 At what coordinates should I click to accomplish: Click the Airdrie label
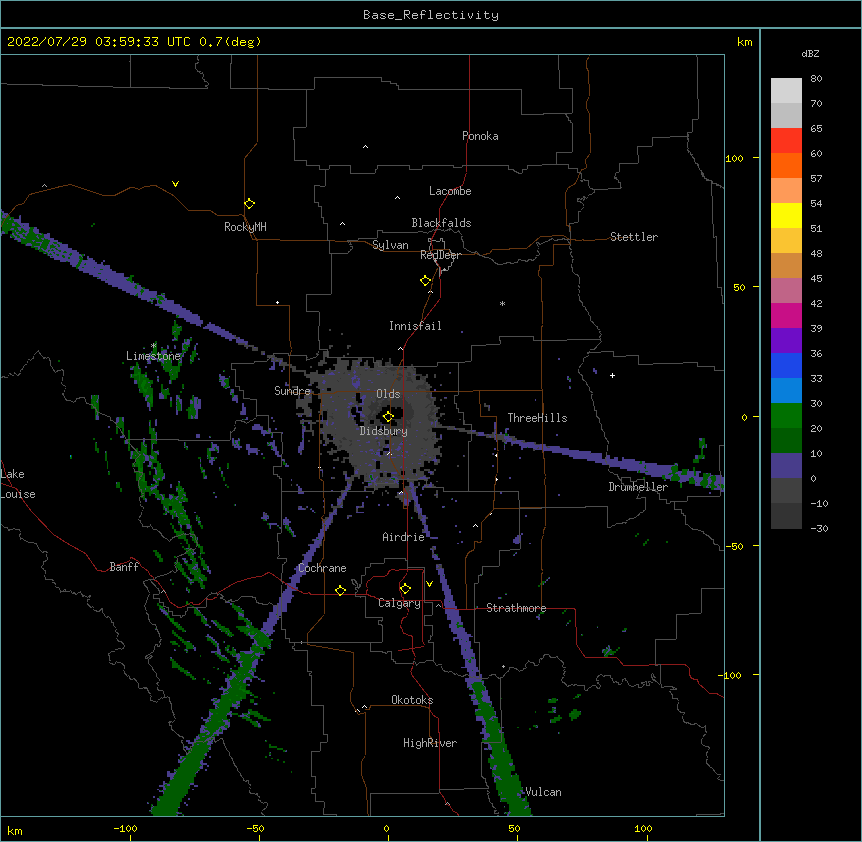404,537
